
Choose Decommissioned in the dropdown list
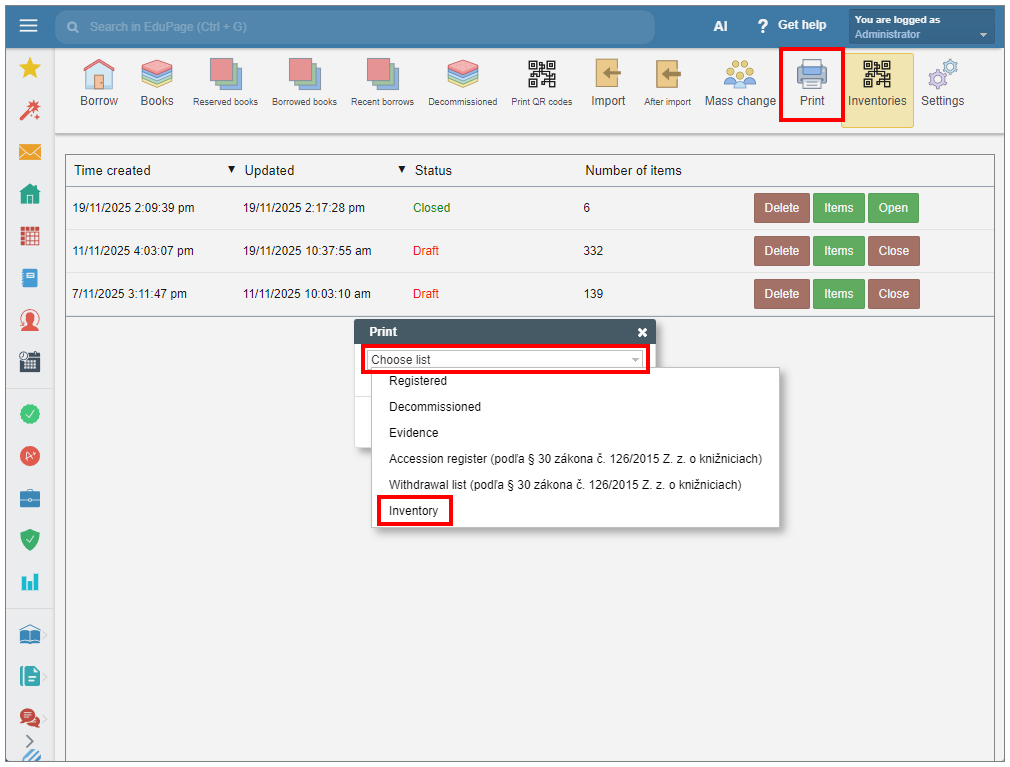(x=435, y=407)
